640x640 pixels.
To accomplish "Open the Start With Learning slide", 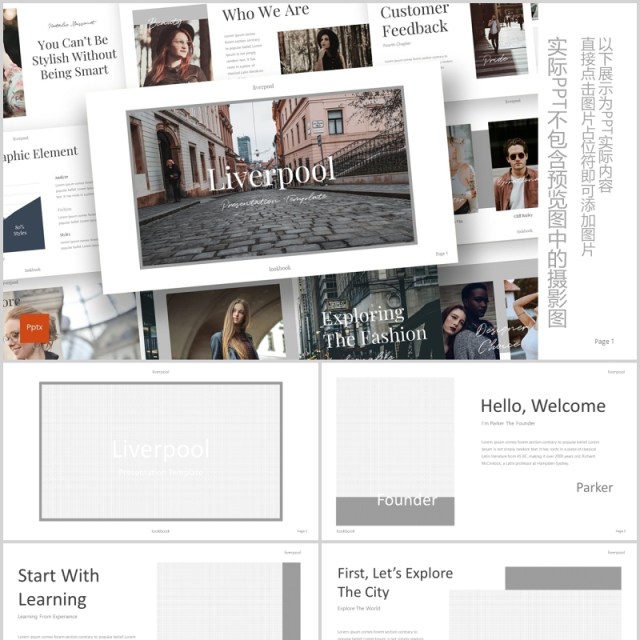I will click(160, 591).
